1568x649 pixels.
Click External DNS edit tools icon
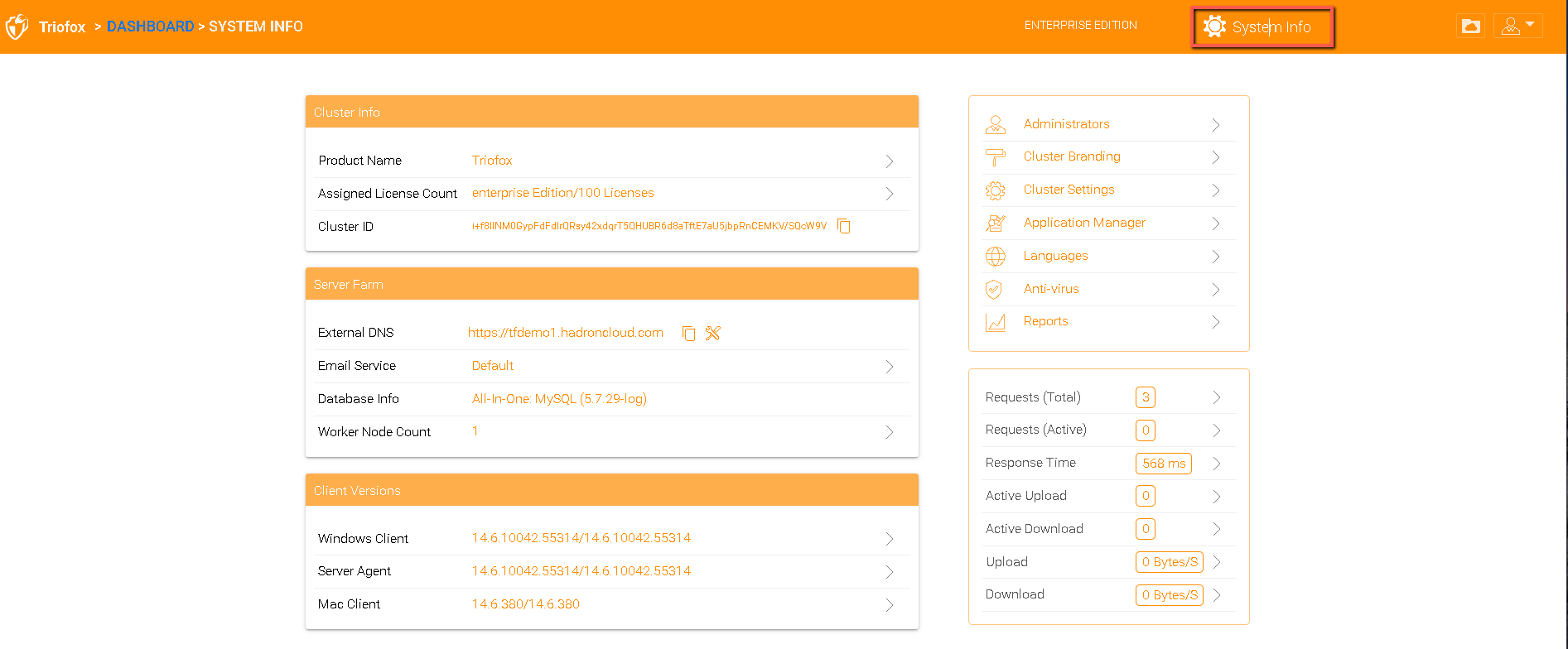(713, 333)
